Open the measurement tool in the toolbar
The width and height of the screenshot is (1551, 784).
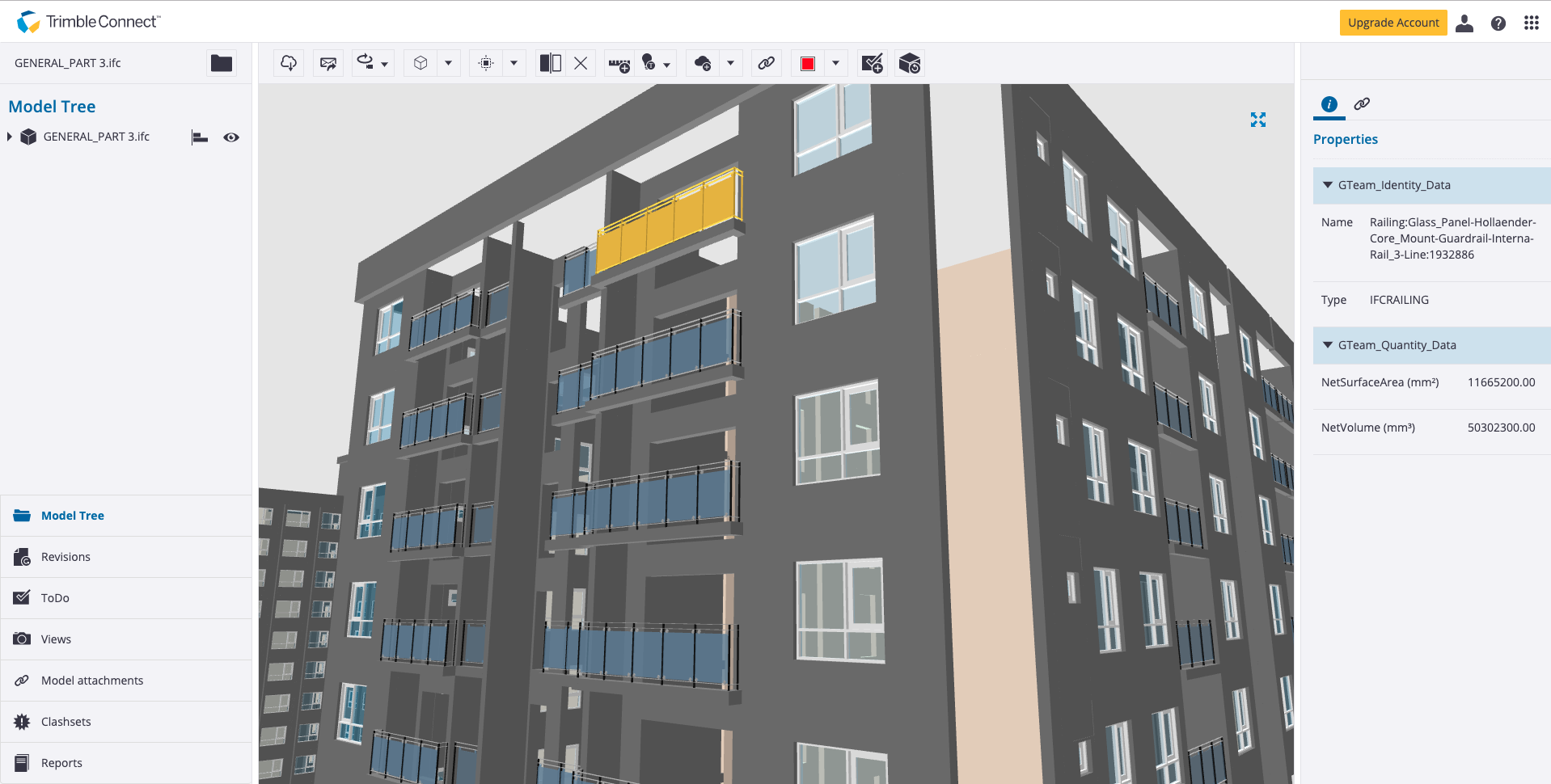619,63
